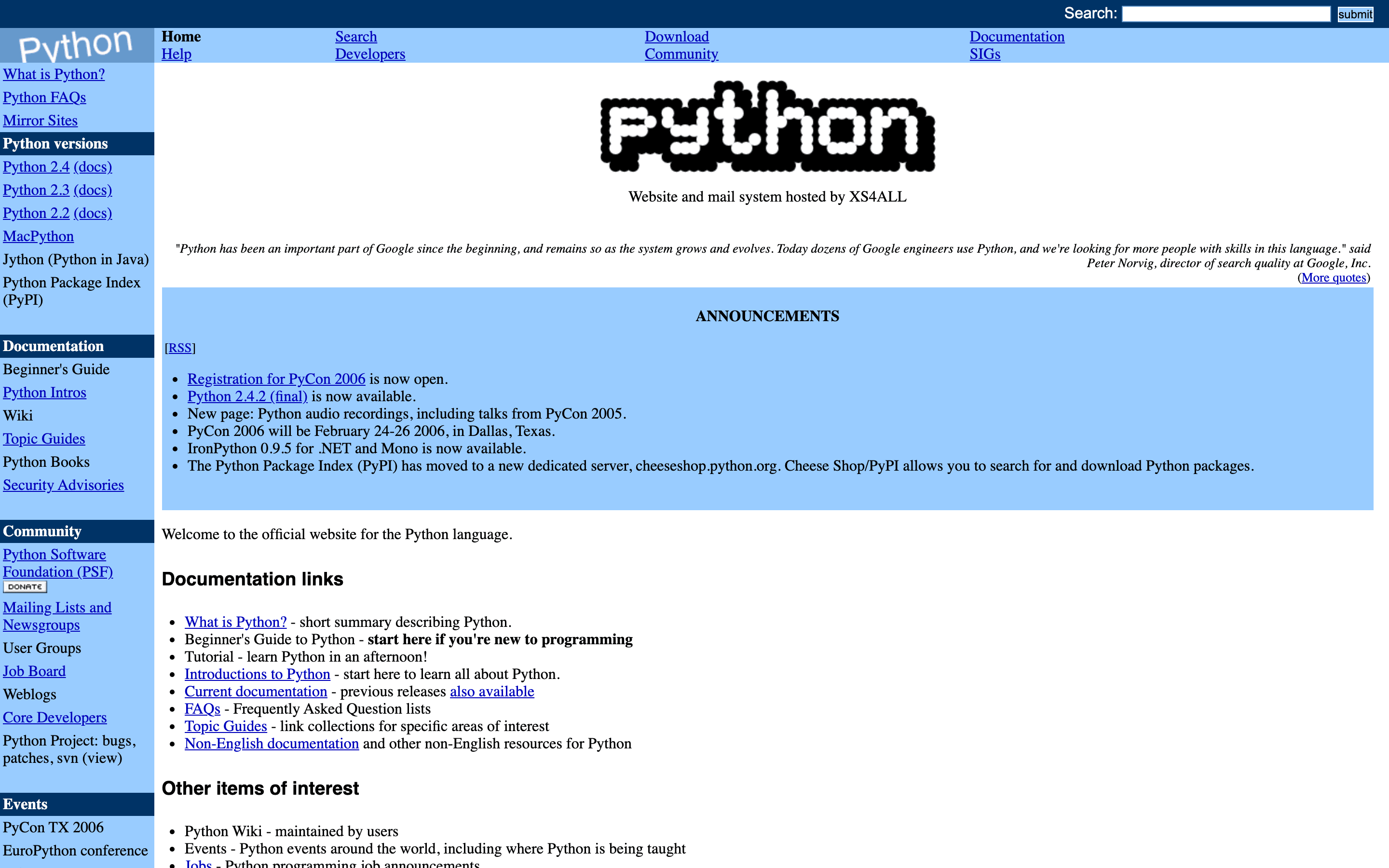Open the Download navigation link
The height and width of the screenshot is (868, 1389).
click(677, 37)
